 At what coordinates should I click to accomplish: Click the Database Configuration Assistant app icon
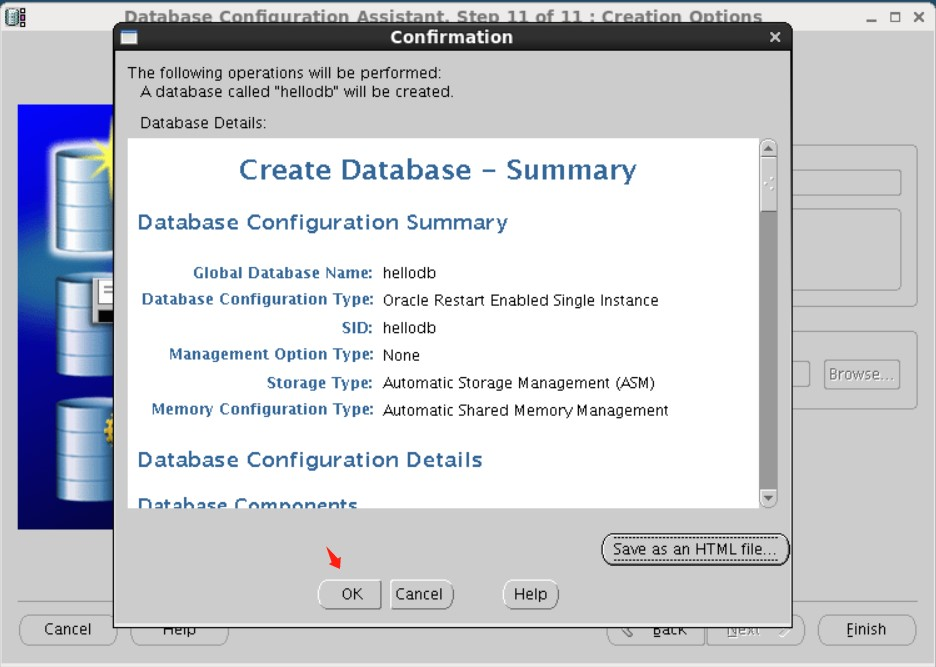15,17
